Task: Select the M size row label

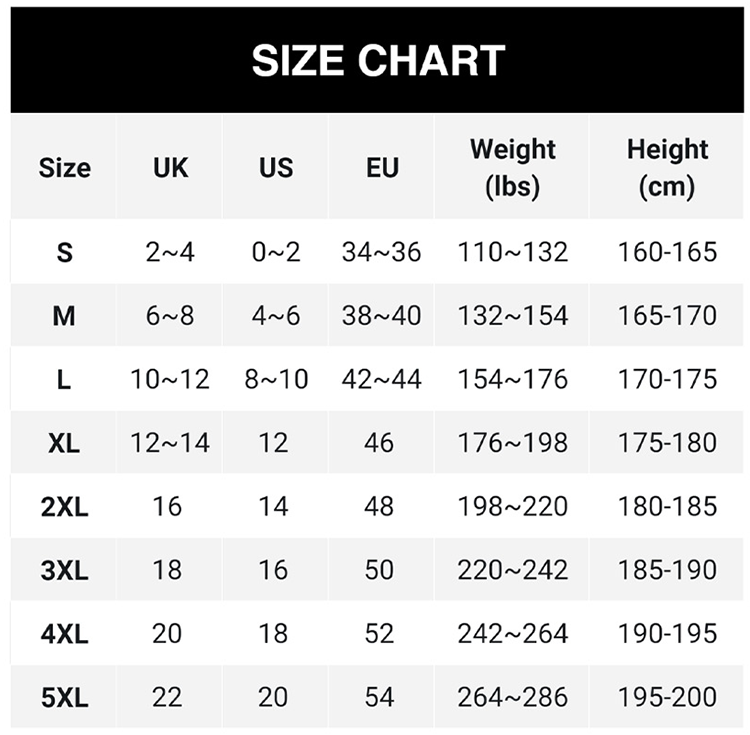Action: click(x=64, y=316)
